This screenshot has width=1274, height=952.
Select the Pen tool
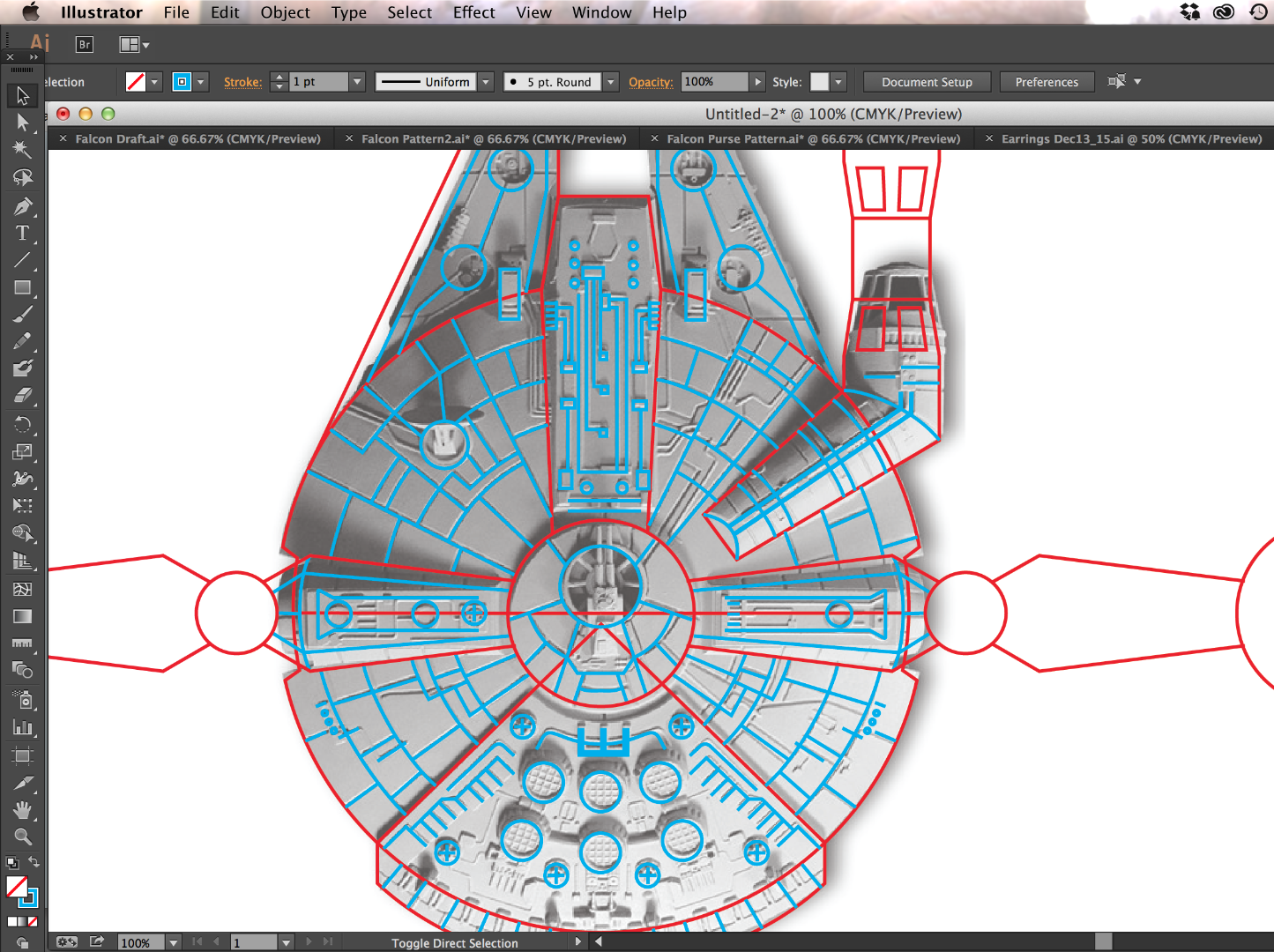pyautogui.click(x=22, y=205)
